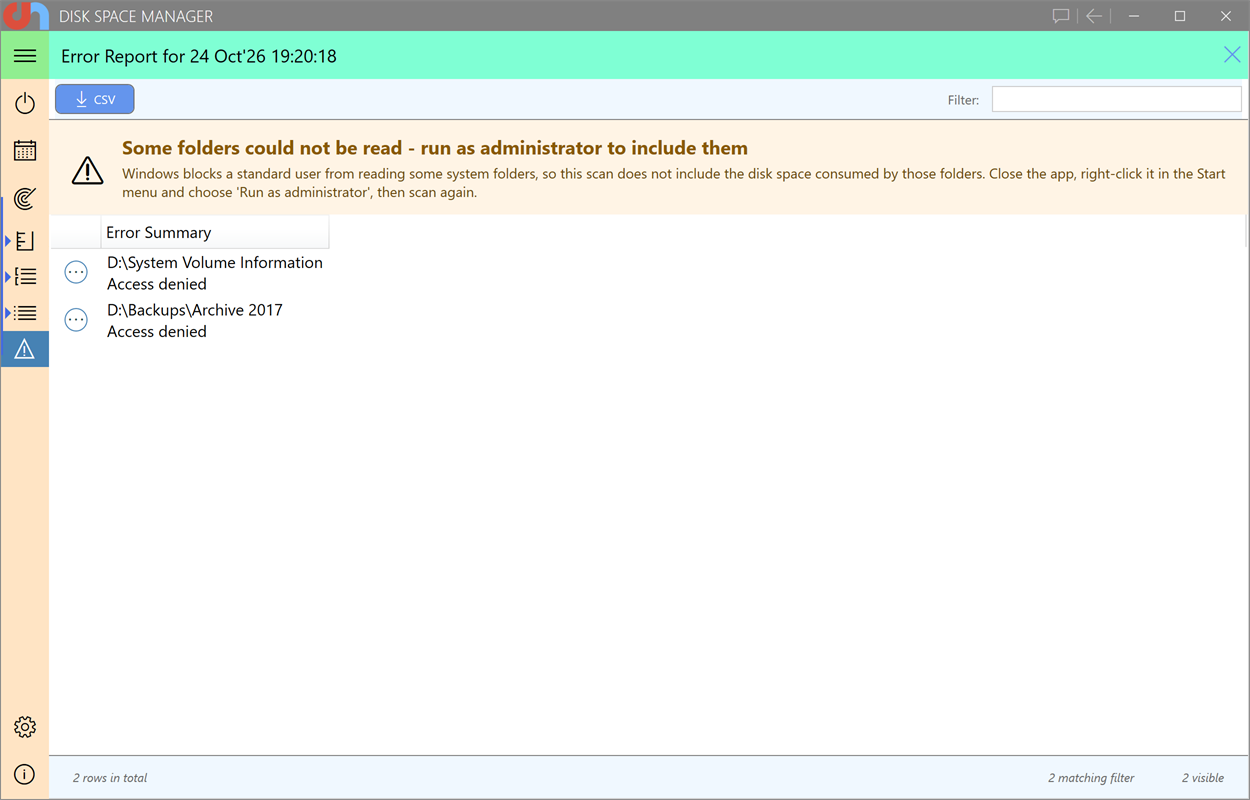Click the '2 matching filter' status text
The height and width of the screenshot is (800, 1250).
pyautogui.click(x=1091, y=778)
